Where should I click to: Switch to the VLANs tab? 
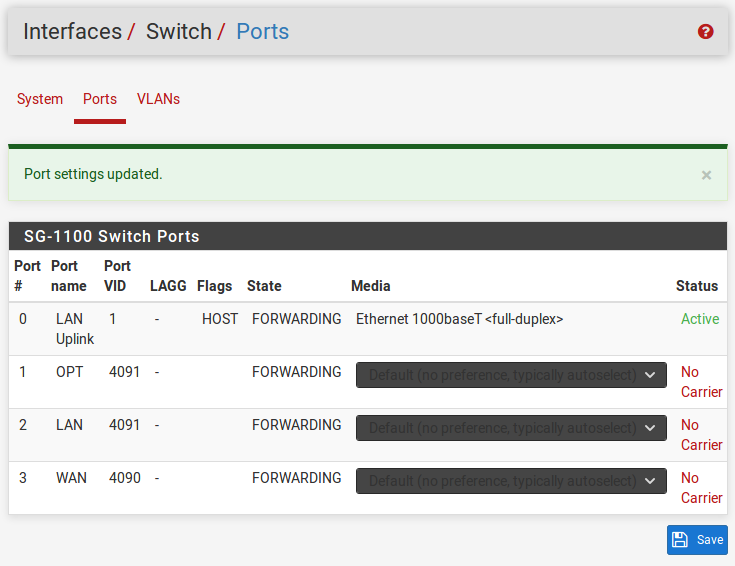point(158,99)
